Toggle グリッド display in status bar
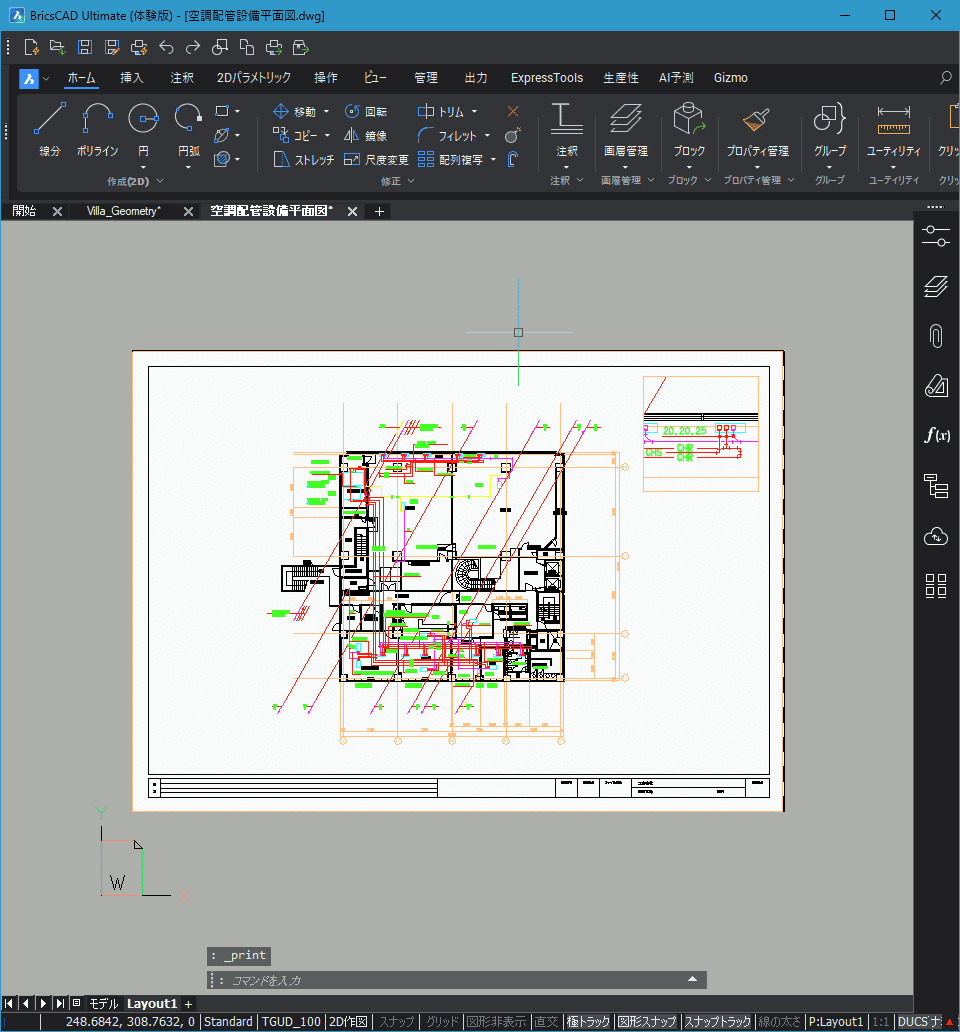 (x=441, y=1021)
